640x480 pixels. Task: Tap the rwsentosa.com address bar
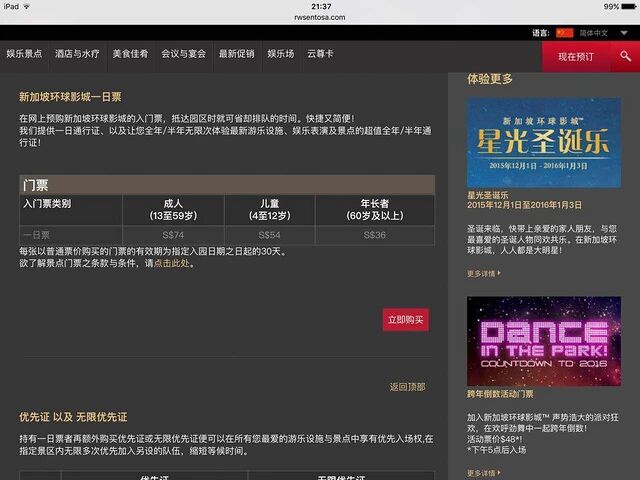point(320,17)
